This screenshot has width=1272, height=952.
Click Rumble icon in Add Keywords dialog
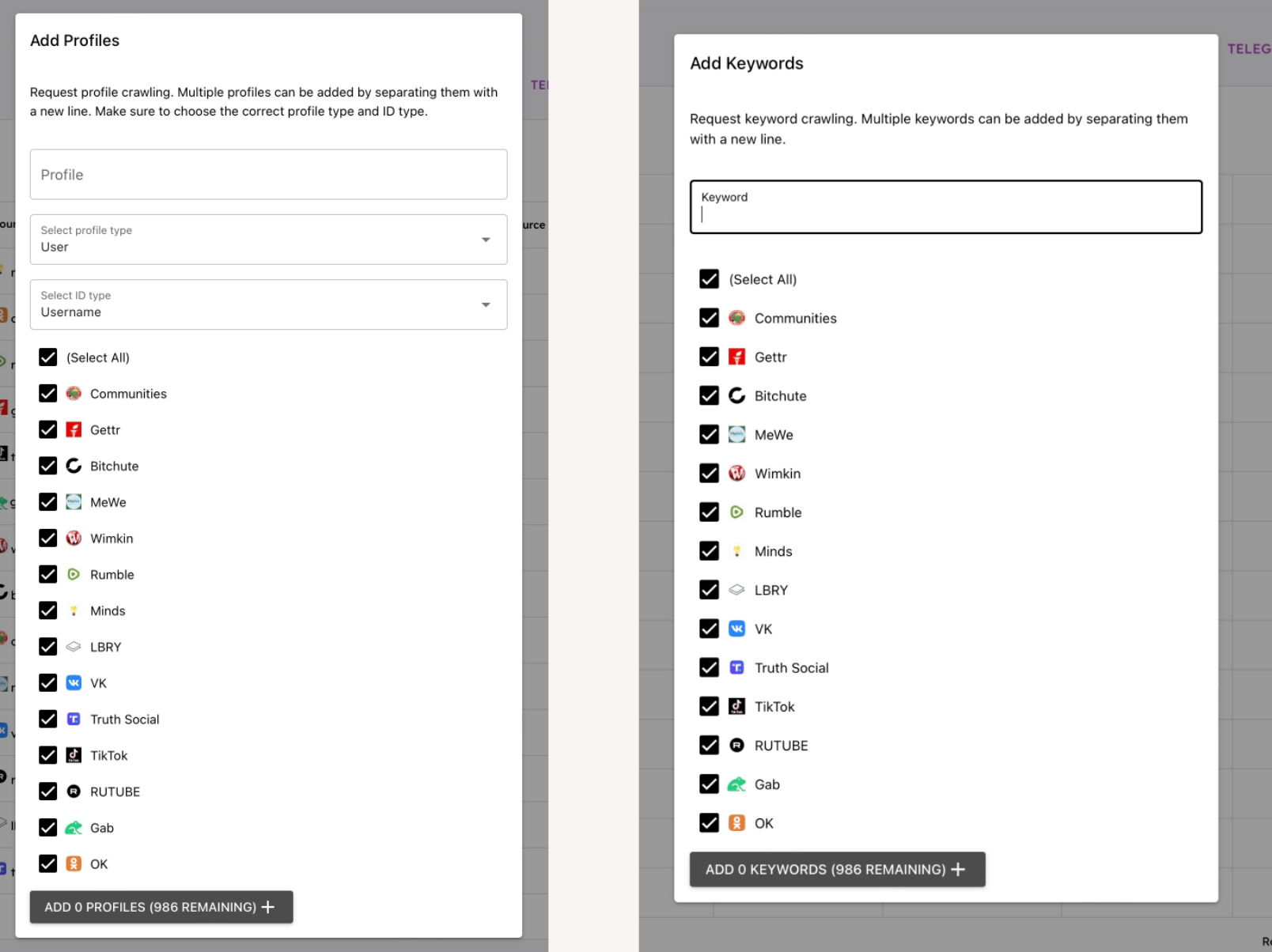point(736,512)
